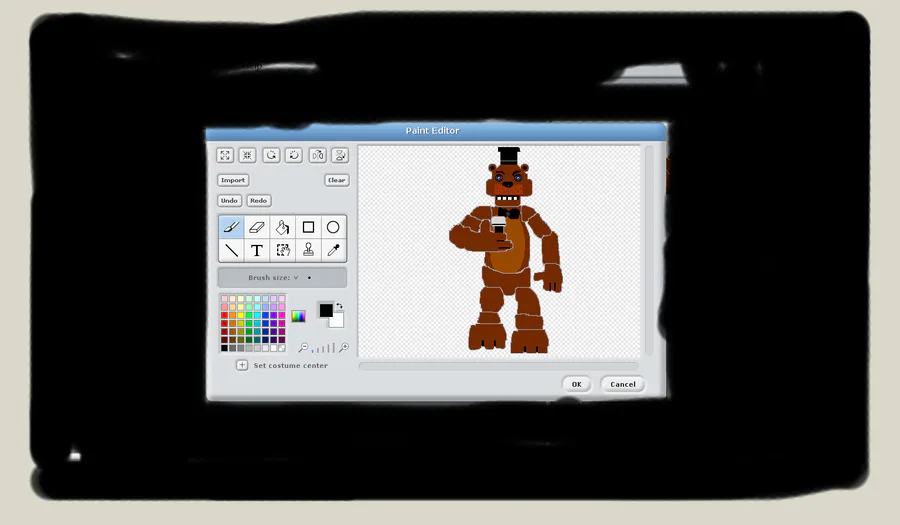Click the black foreground color box

pos(325,310)
